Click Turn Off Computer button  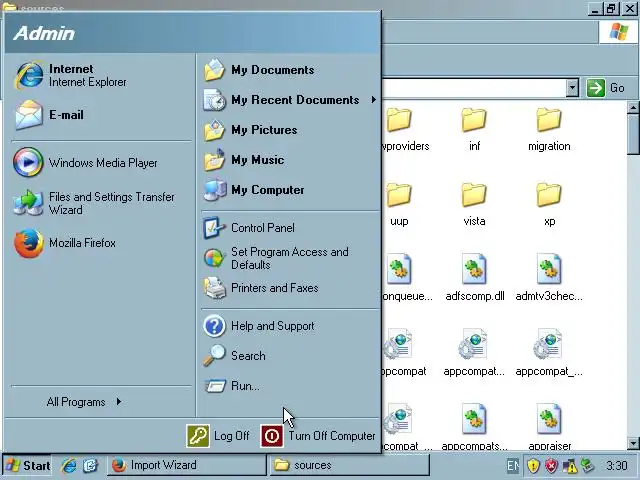[x=318, y=436]
